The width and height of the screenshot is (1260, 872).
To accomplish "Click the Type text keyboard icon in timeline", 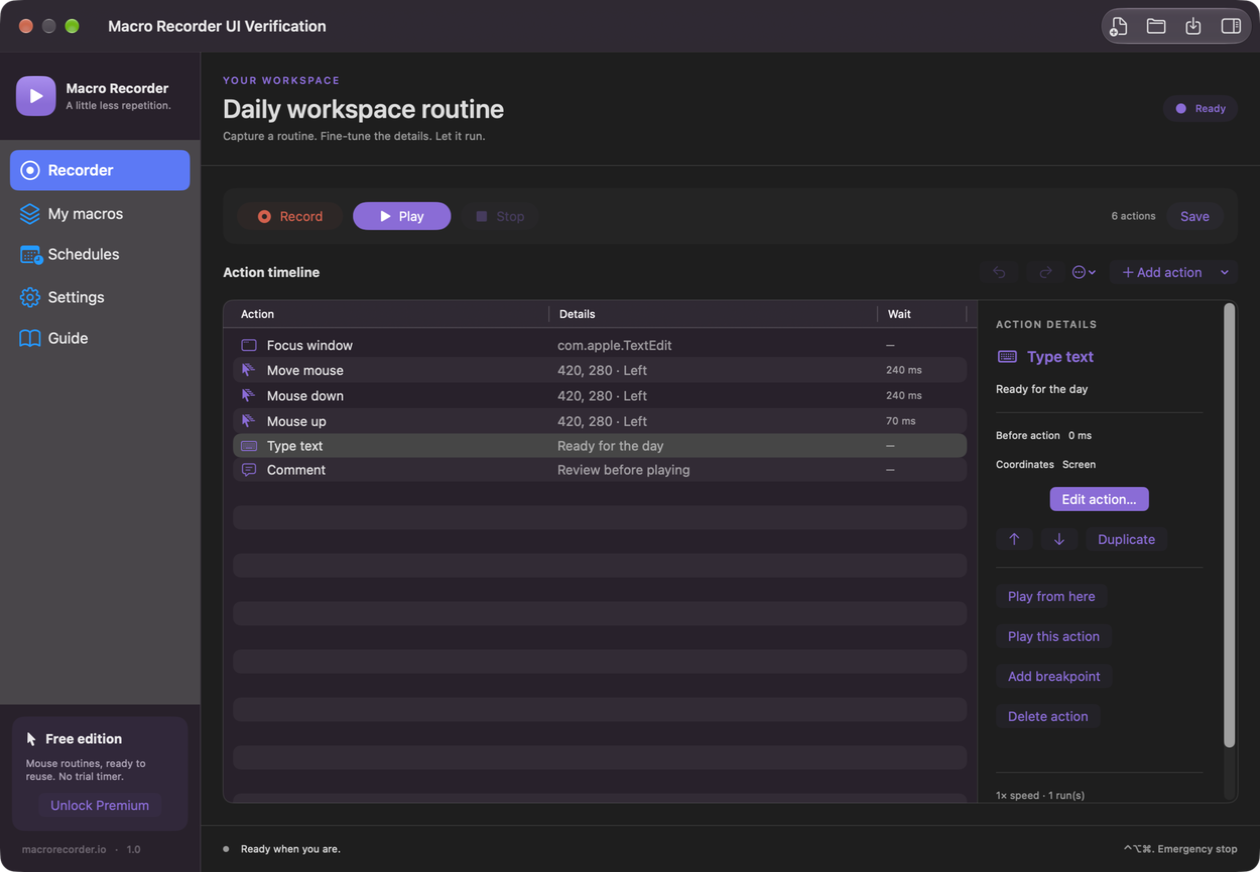I will pos(249,446).
